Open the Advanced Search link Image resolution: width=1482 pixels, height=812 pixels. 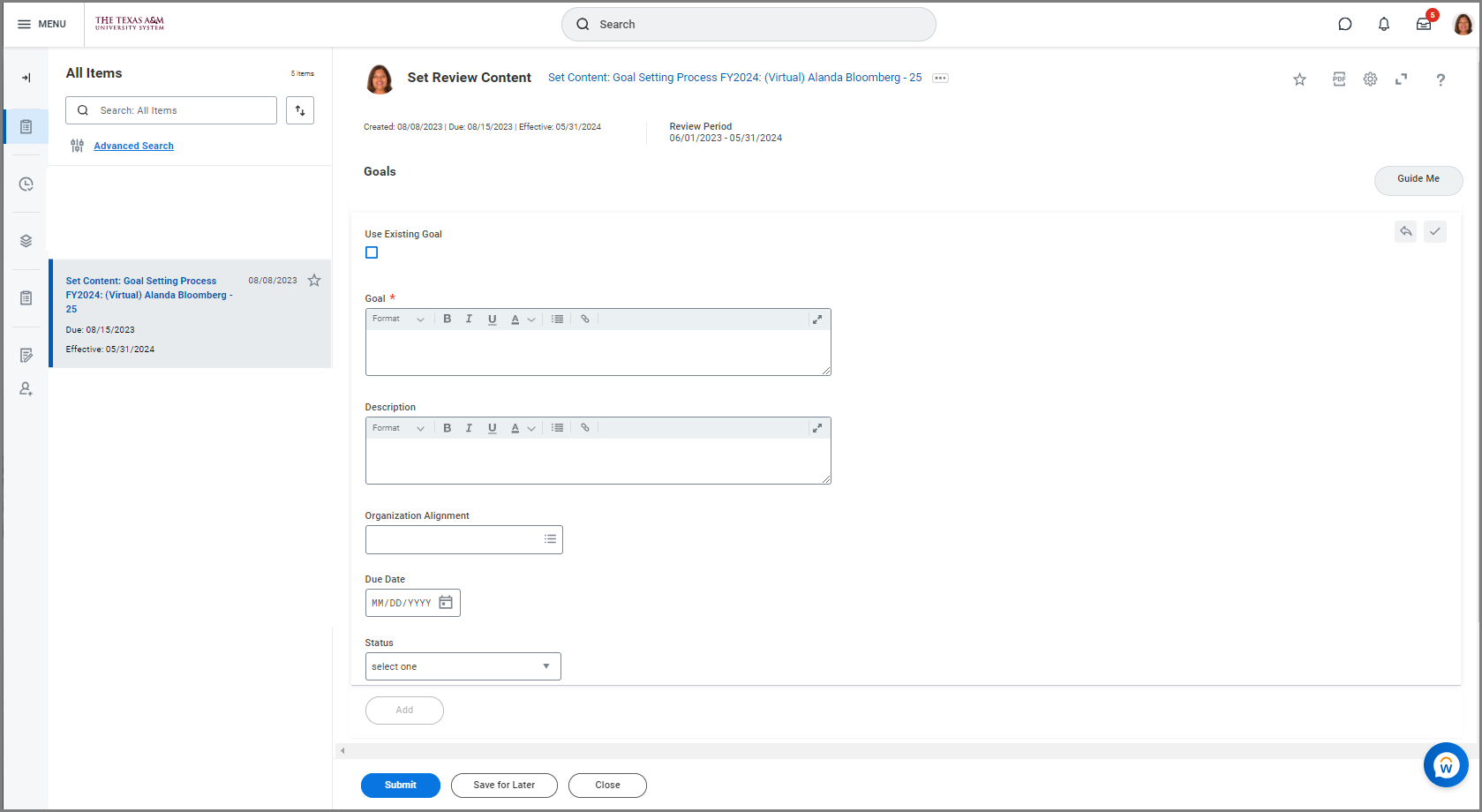[x=133, y=147]
